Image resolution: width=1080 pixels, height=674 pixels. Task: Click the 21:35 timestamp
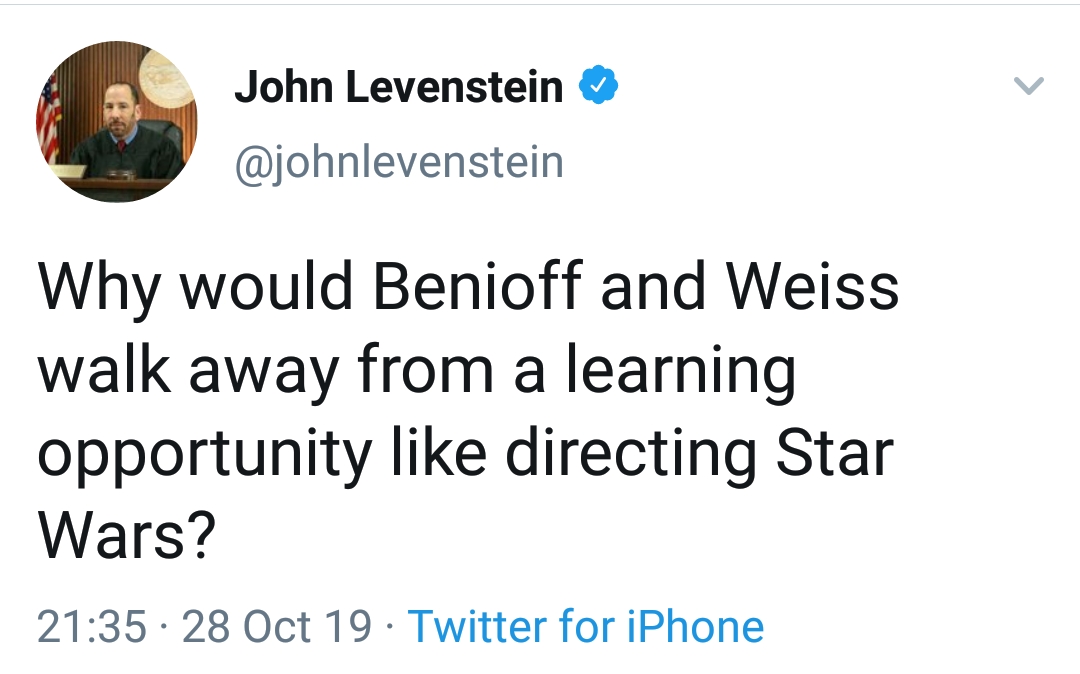pos(91,627)
